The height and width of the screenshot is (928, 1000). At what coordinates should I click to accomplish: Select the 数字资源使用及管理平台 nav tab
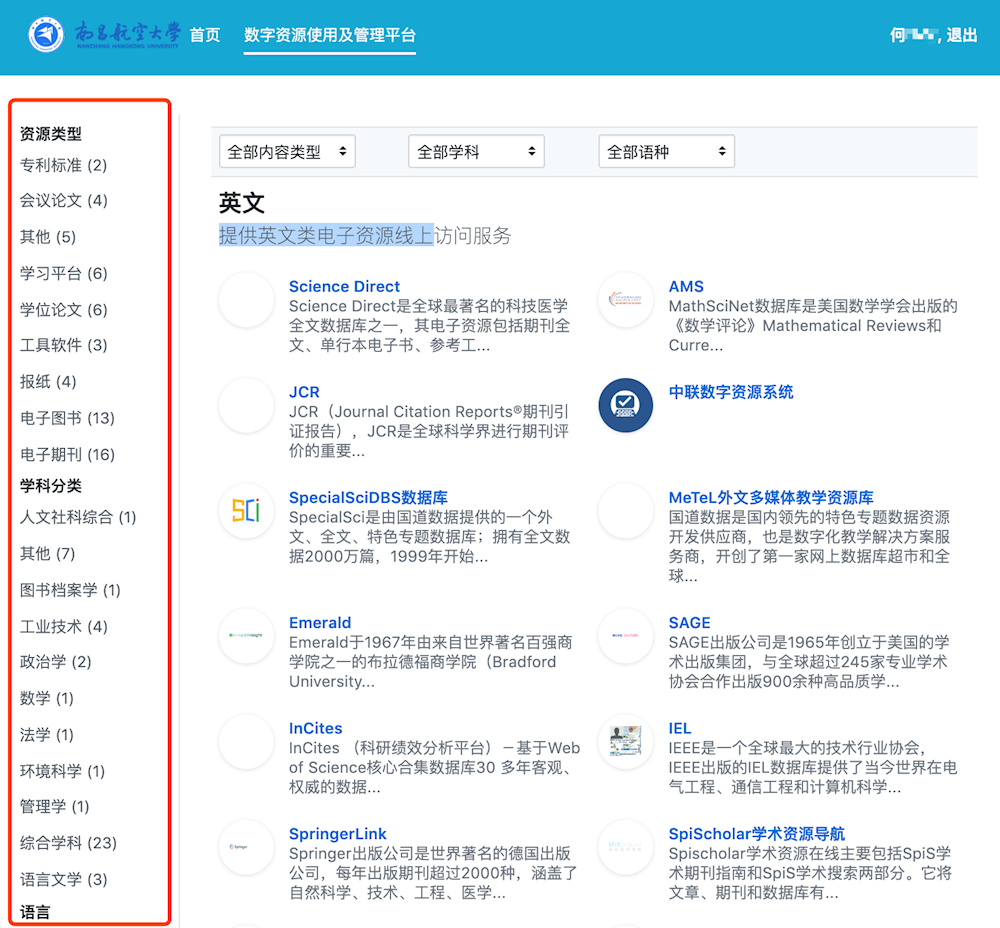point(330,34)
